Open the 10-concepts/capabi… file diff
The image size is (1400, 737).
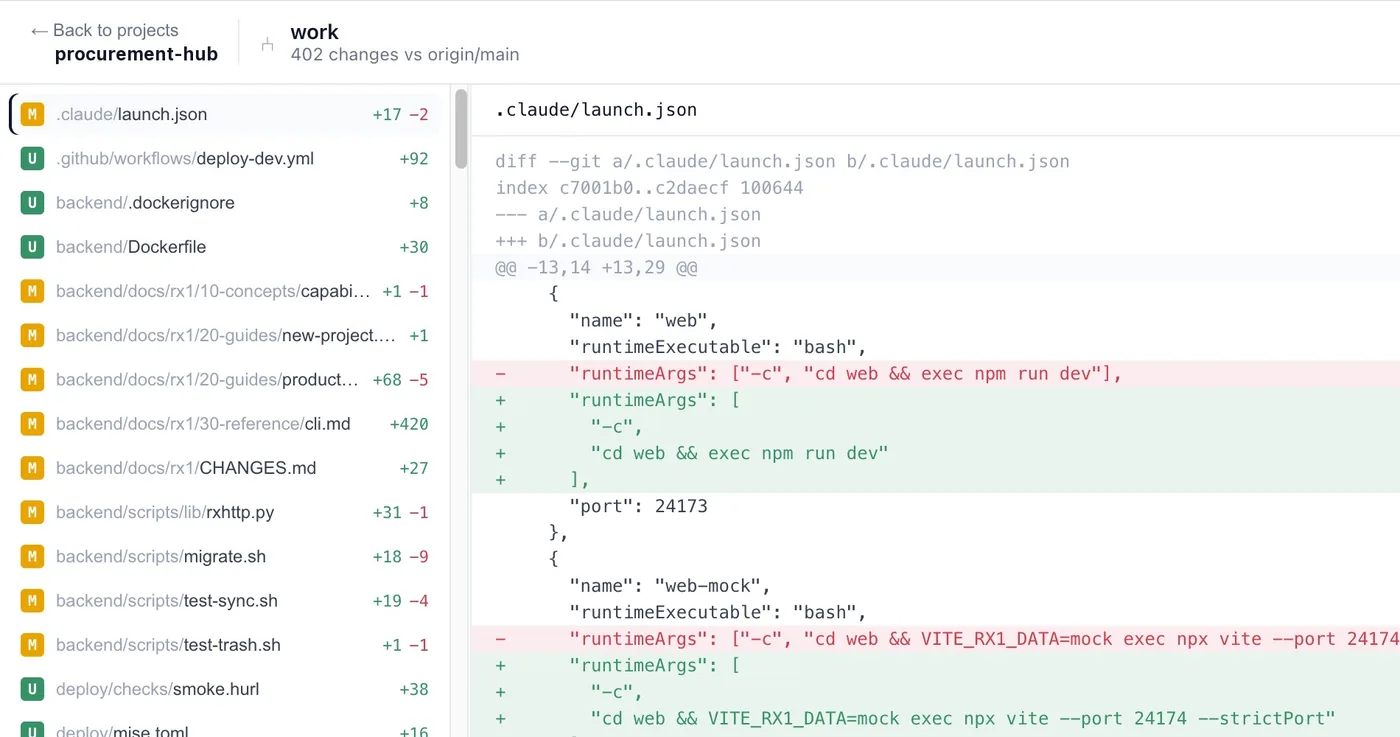[x=224, y=291]
